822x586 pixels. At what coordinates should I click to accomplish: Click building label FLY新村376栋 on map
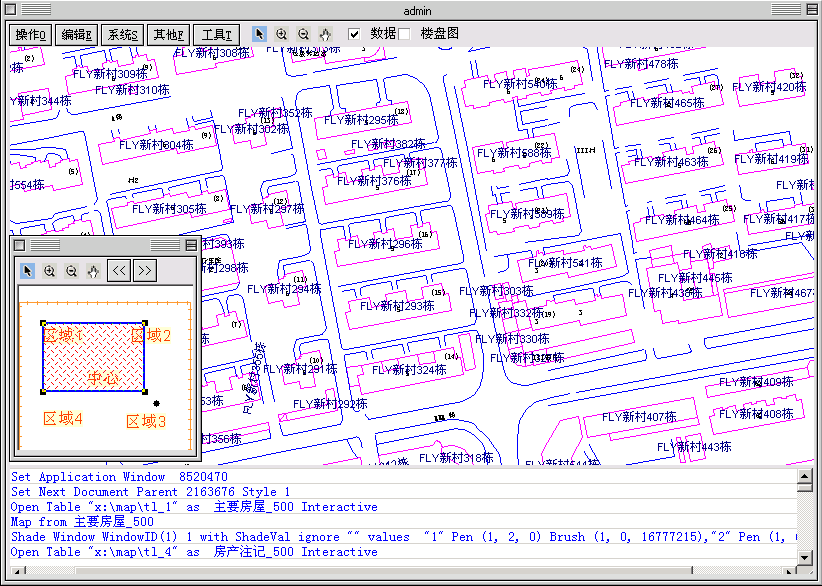click(374, 181)
